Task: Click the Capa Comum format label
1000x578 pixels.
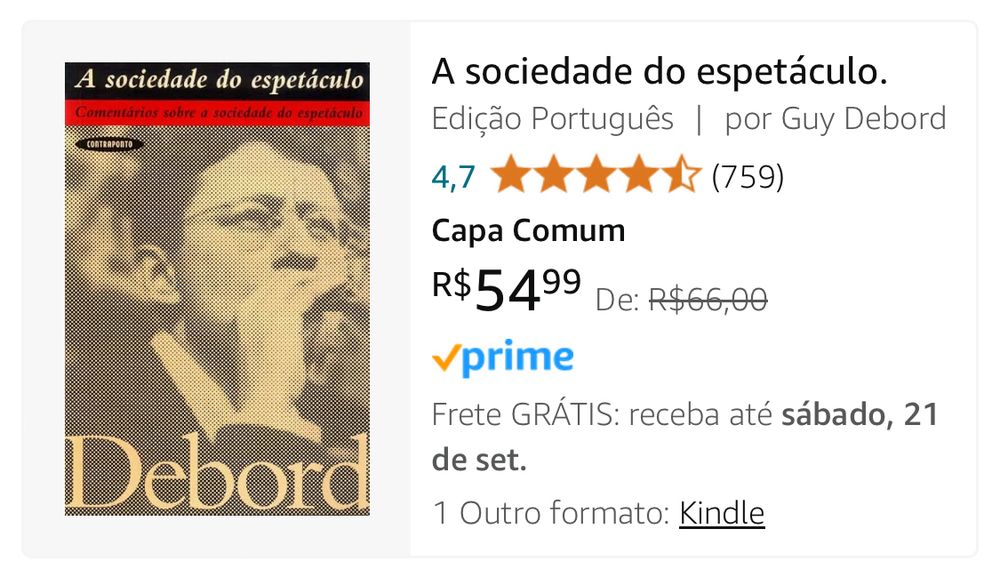Action: click(x=528, y=230)
